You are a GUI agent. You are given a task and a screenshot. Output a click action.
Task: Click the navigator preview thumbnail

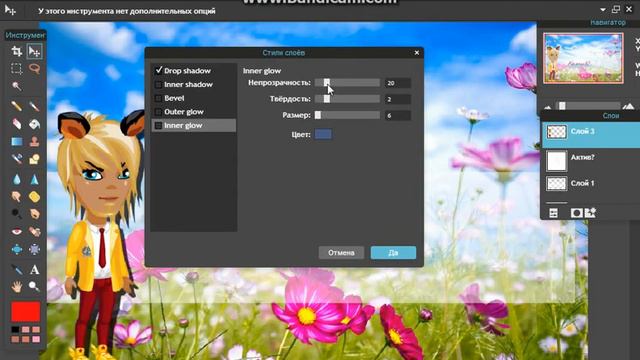point(583,58)
